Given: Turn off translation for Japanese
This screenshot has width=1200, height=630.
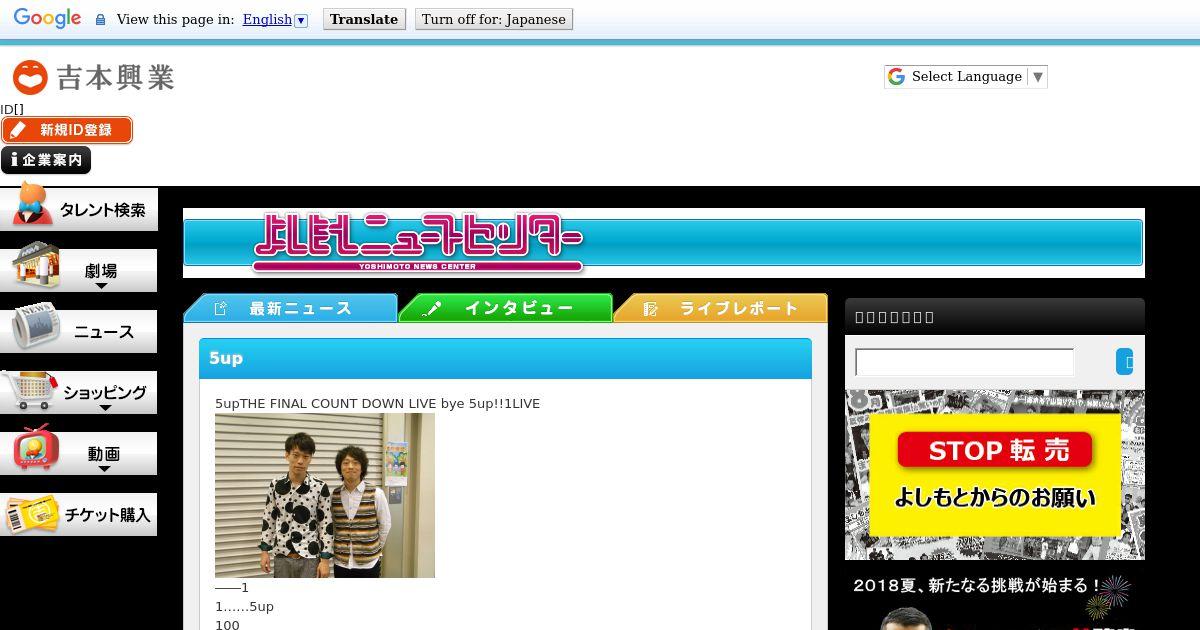Looking at the screenshot, I should (494, 19).
